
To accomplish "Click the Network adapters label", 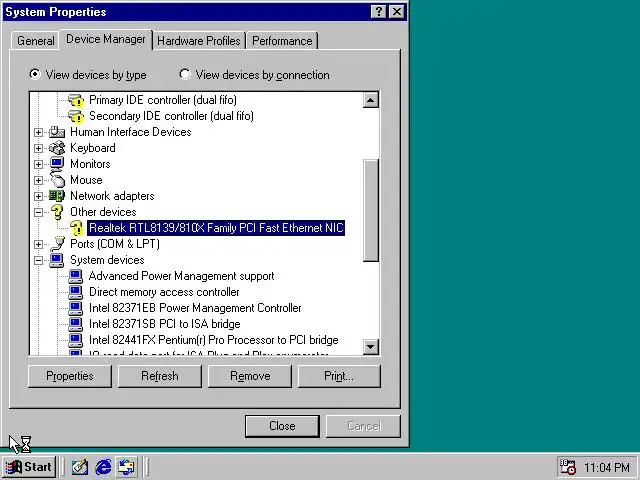I will 112,196.
